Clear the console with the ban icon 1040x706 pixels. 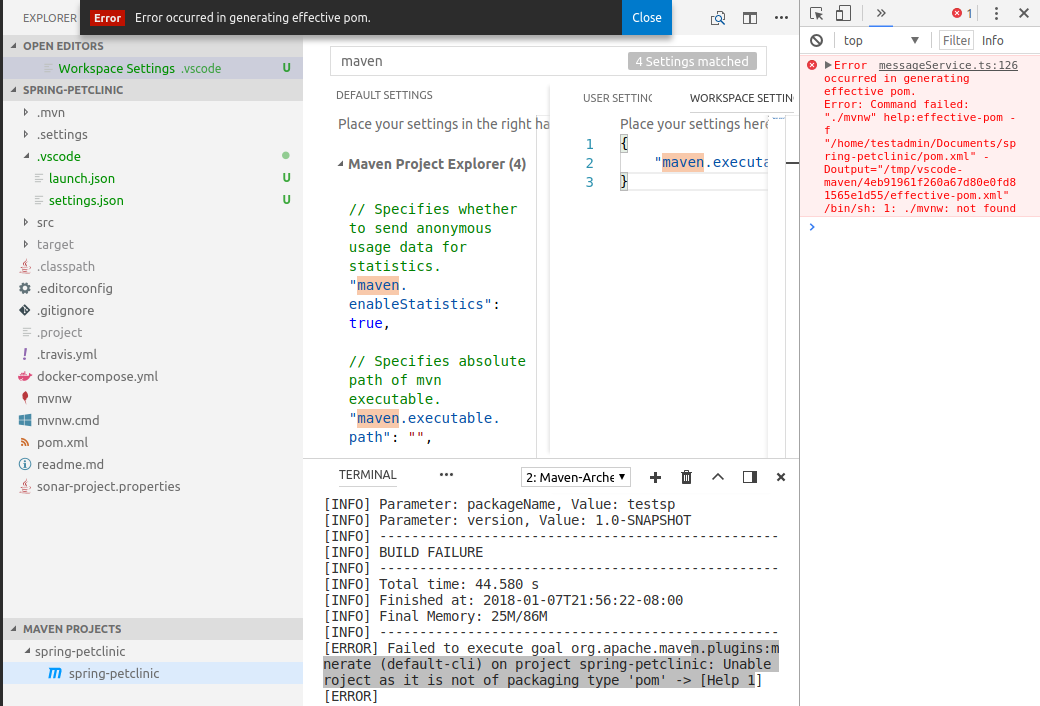[x=816, y=40]
